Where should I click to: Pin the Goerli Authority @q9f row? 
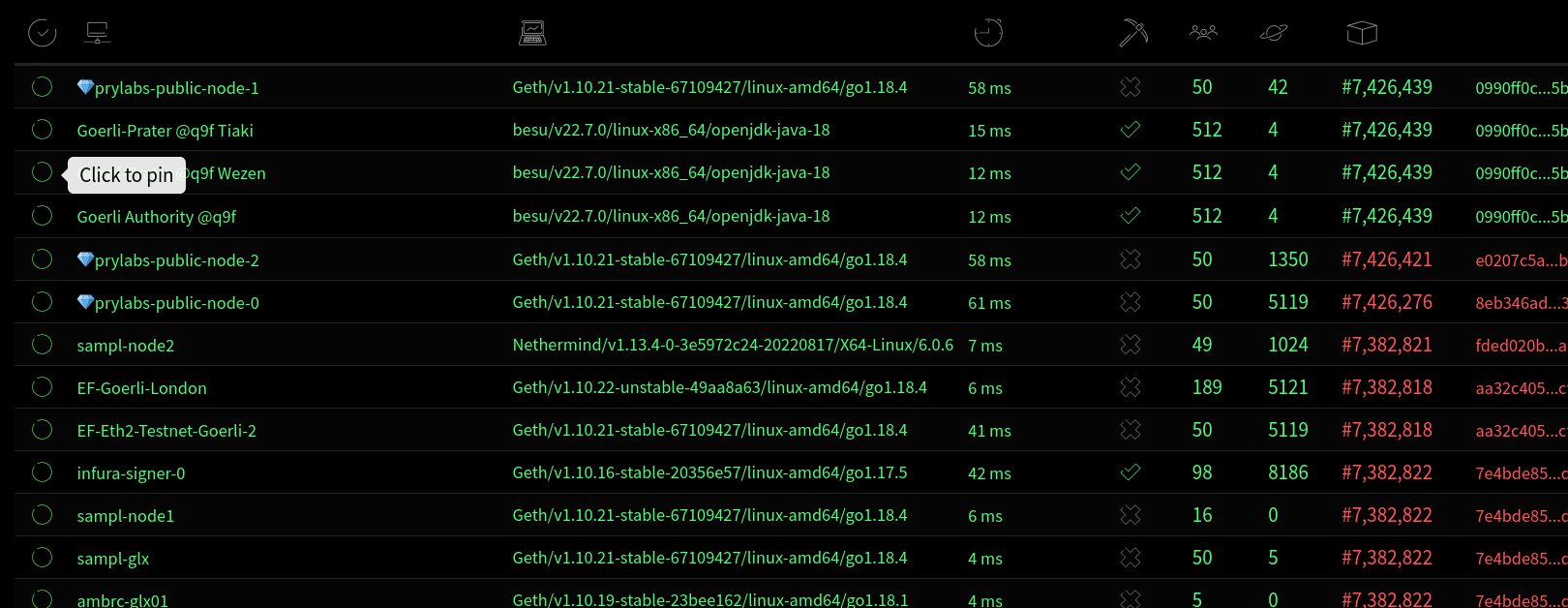tap(42, 216)
